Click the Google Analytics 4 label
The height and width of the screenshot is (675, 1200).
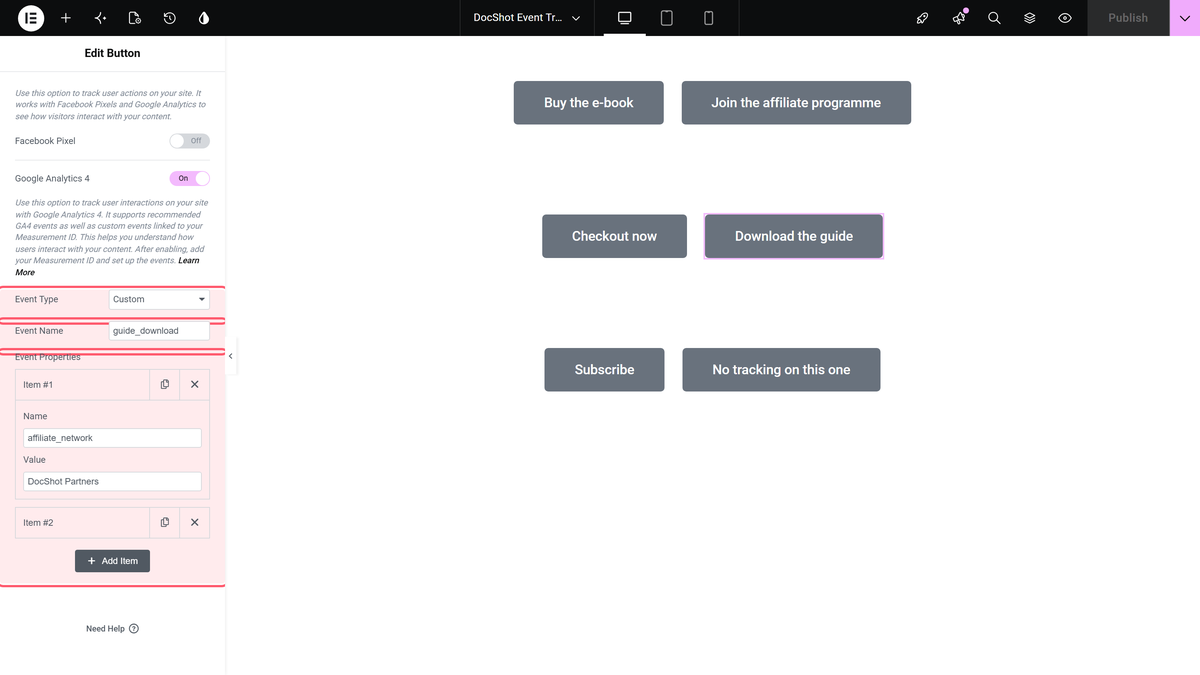(52, 178)
